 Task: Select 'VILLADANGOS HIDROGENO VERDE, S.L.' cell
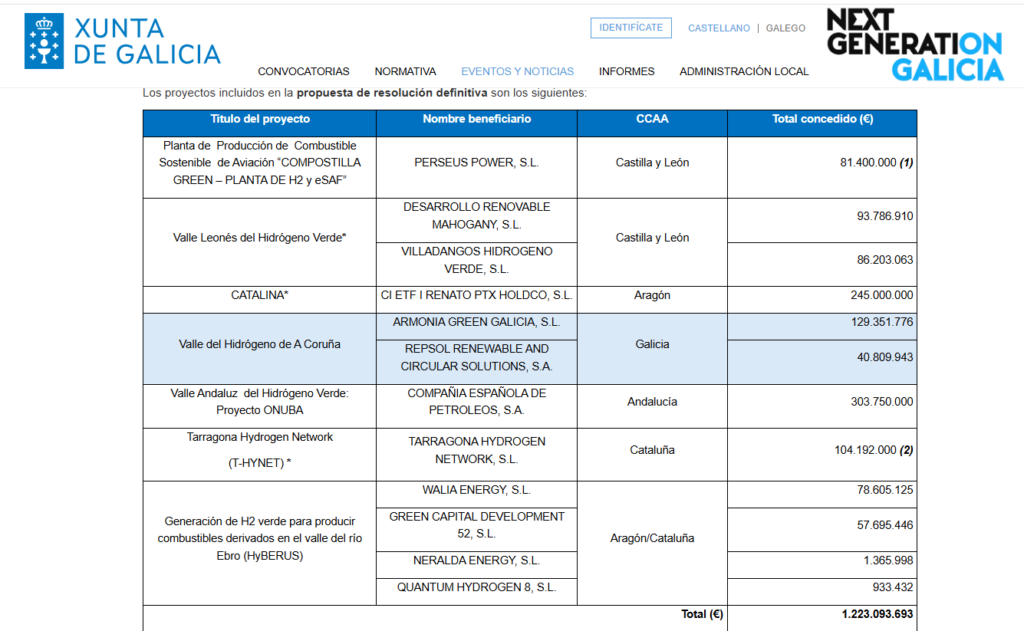477,265
